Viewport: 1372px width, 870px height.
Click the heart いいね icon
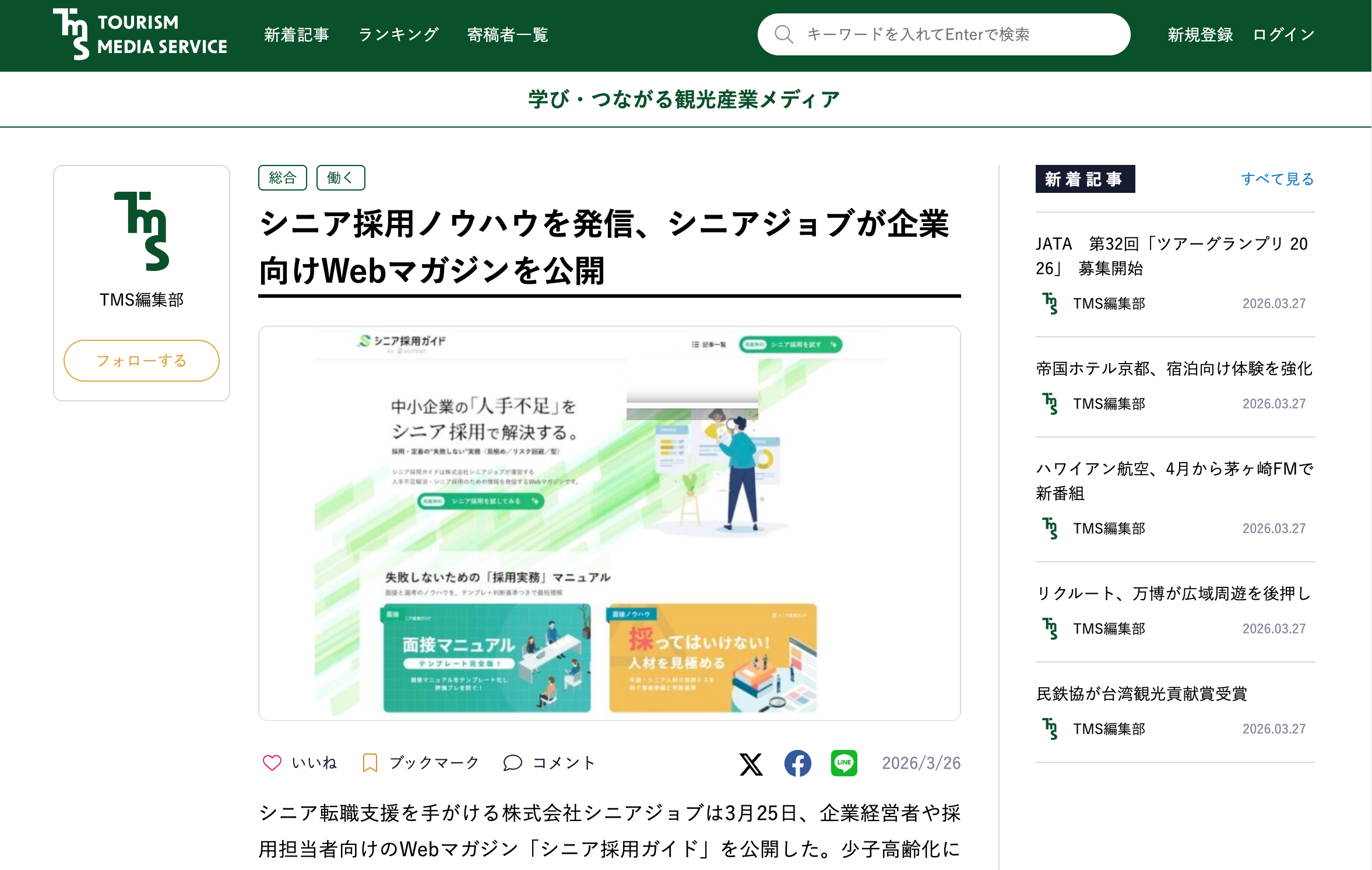coord(272,763)
